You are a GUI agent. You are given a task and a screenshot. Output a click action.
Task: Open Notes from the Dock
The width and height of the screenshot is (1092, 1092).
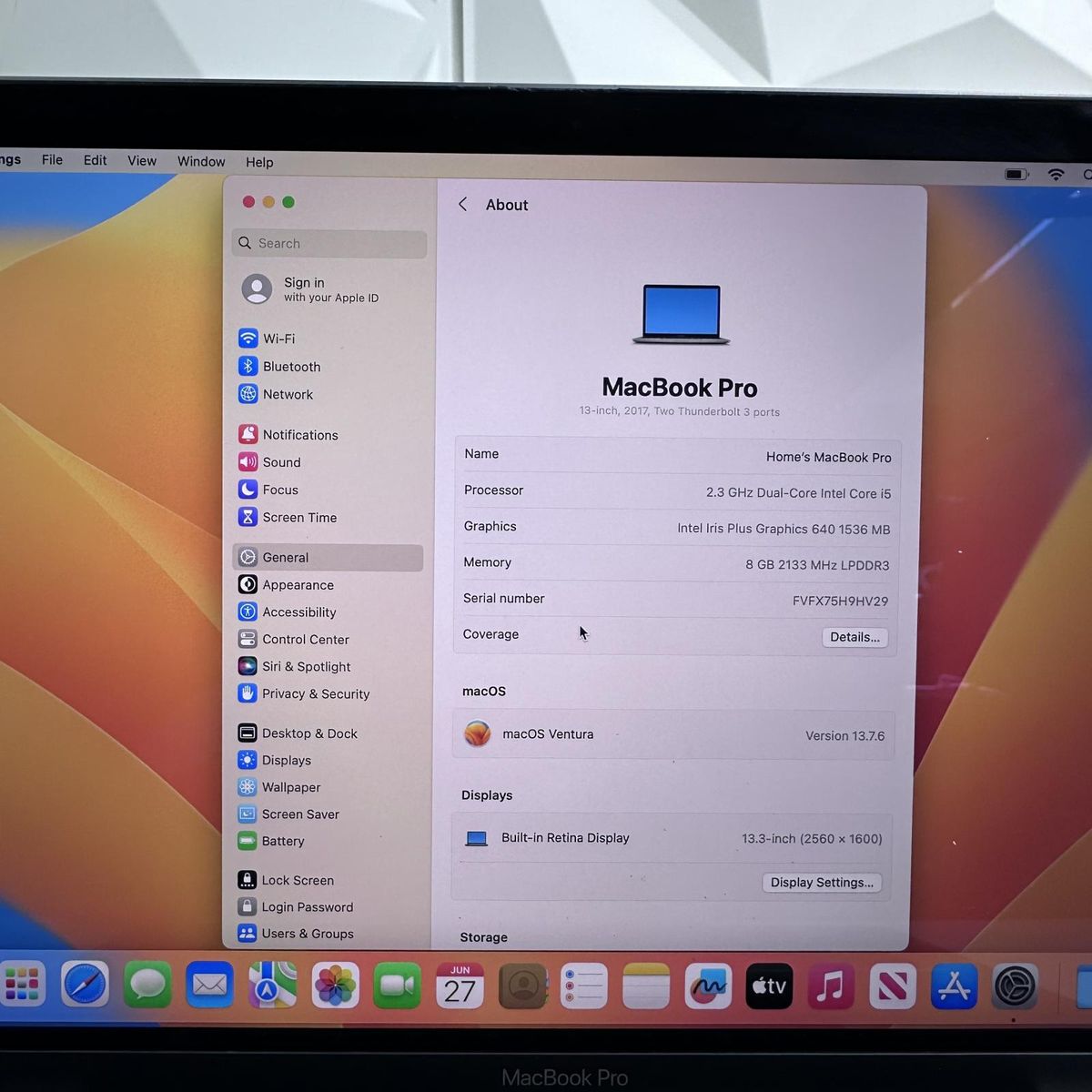click(646, 986)
